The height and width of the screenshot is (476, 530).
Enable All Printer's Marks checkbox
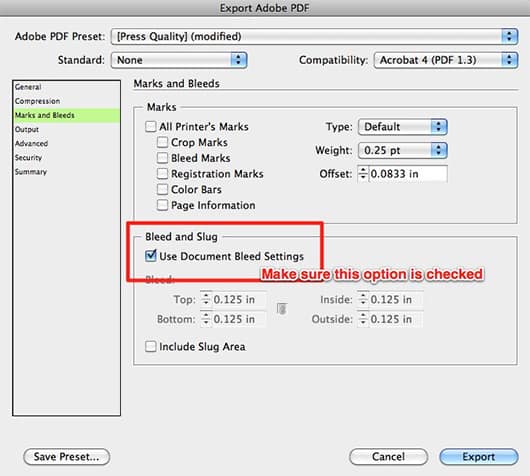click(x=151, y=127)
